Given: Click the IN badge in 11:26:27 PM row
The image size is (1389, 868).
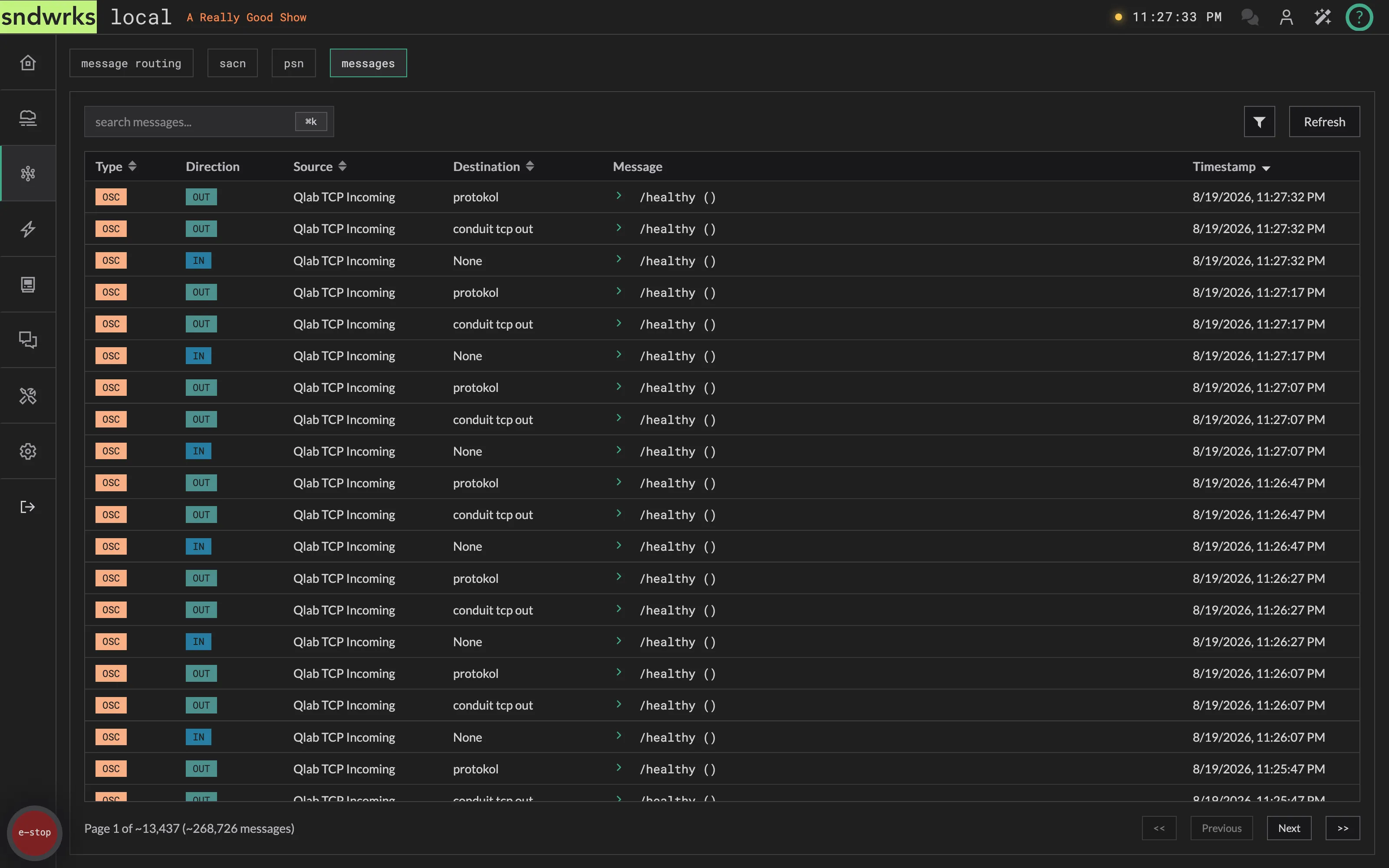Looking at the screenshot, I should click(198, 642).
